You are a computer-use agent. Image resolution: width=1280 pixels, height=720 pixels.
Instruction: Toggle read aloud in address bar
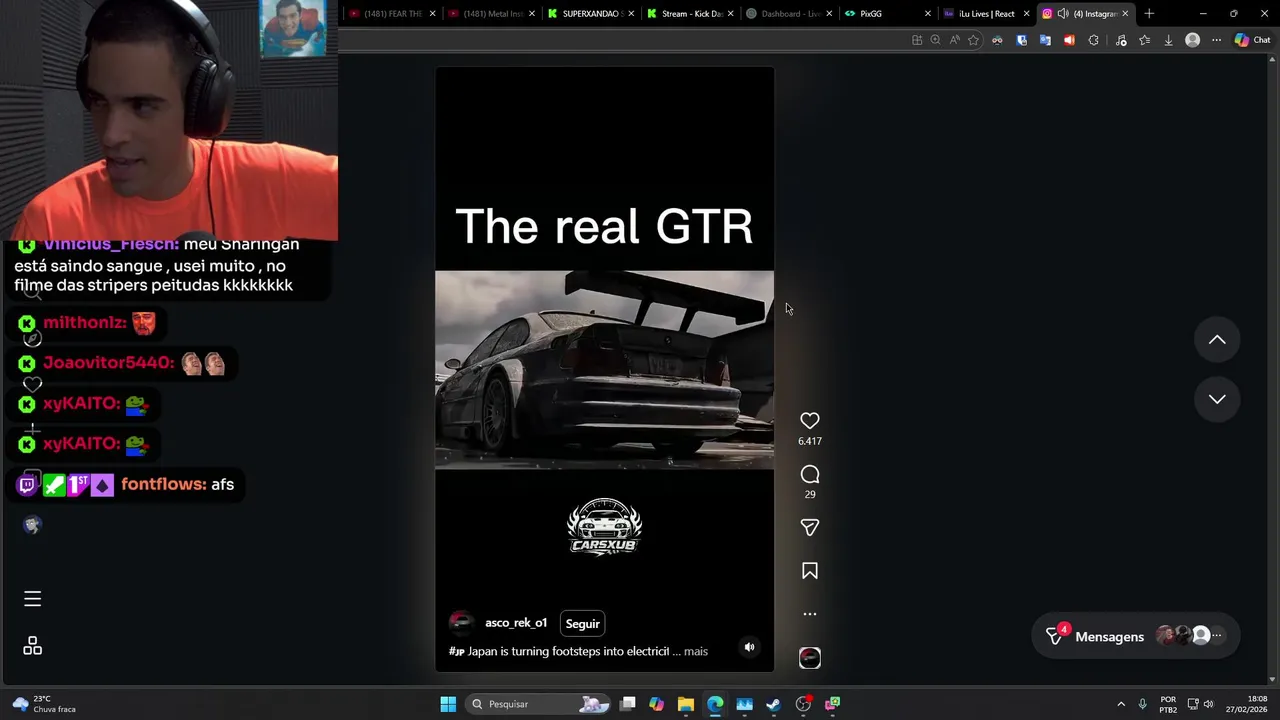[x=954, y=40]
